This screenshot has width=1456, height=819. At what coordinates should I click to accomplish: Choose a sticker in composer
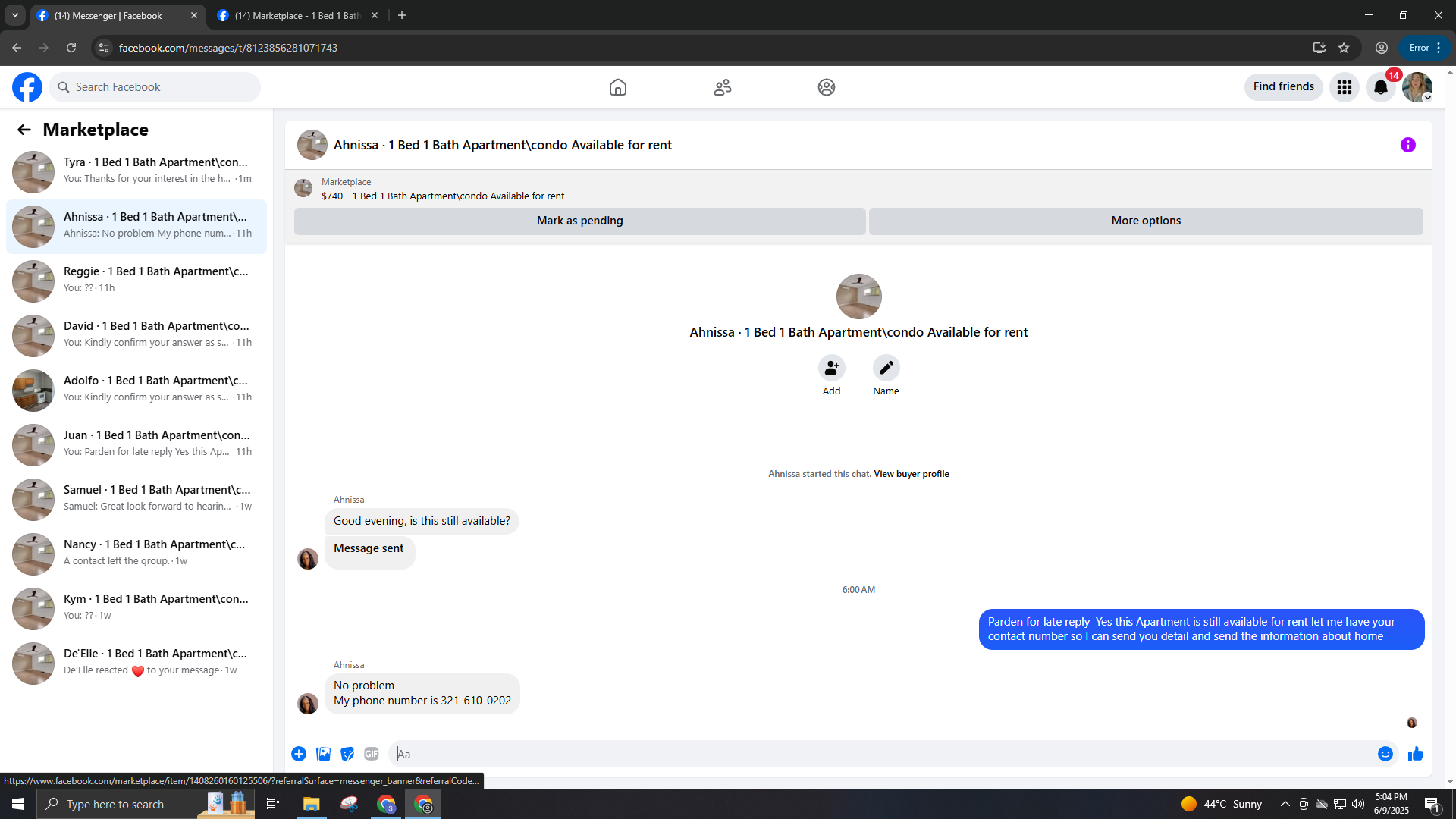coord(347,754)
